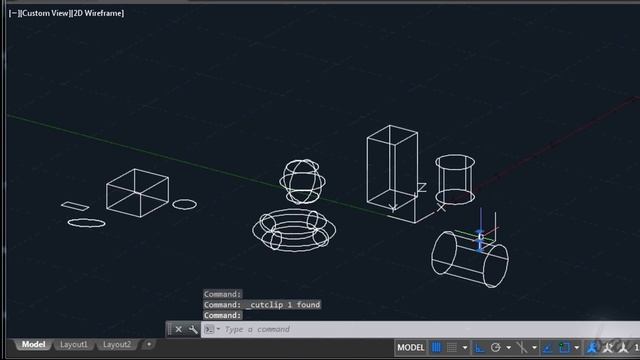Select the cube box with diagonals
Viewport: 640px width, 360px height.
click(137, 193)
